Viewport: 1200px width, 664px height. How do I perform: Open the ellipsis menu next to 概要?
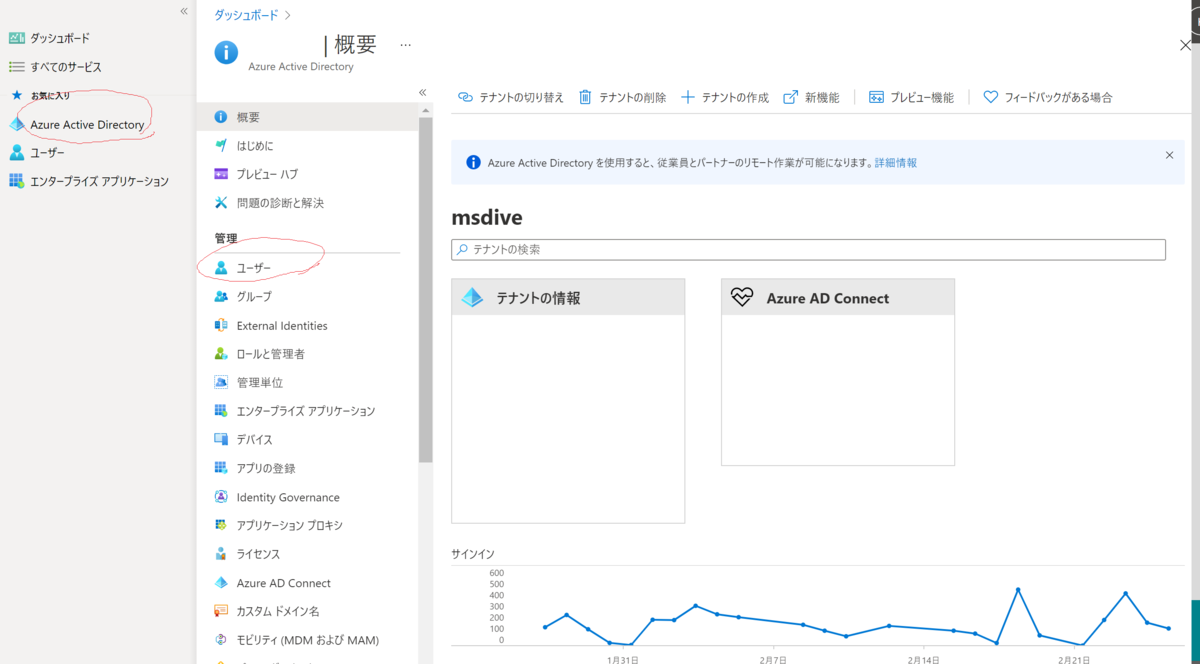click(405, 45)
